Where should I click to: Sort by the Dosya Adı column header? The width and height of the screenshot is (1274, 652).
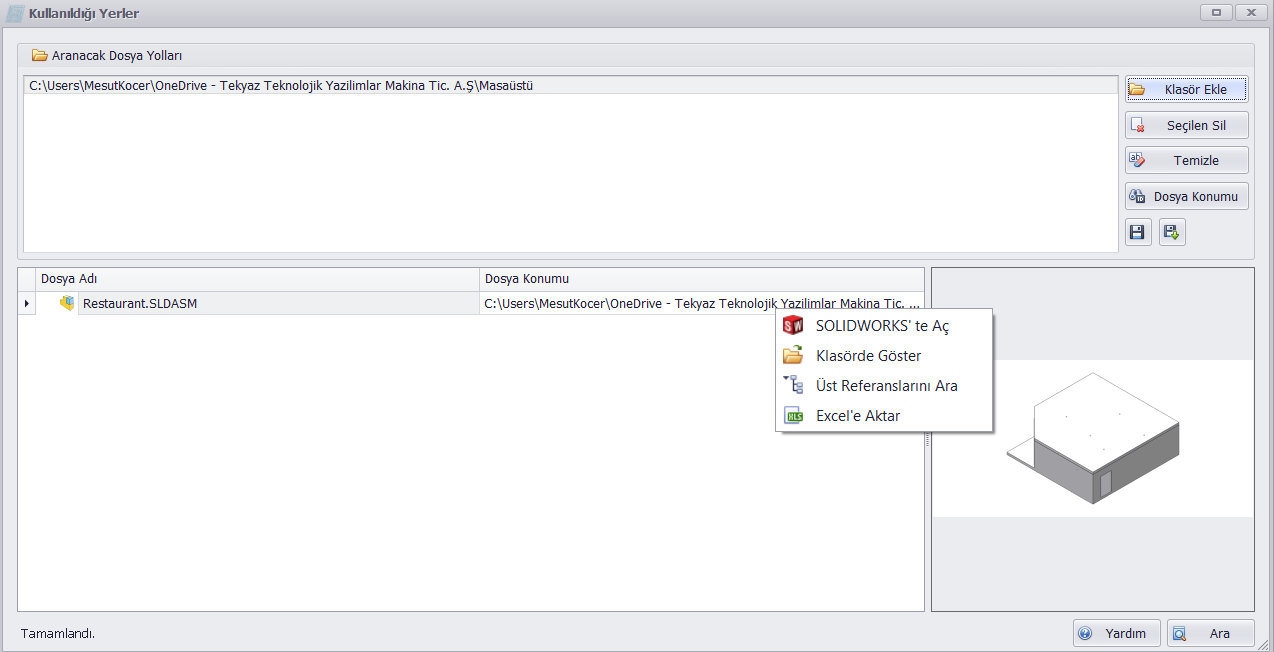(258, 279)
